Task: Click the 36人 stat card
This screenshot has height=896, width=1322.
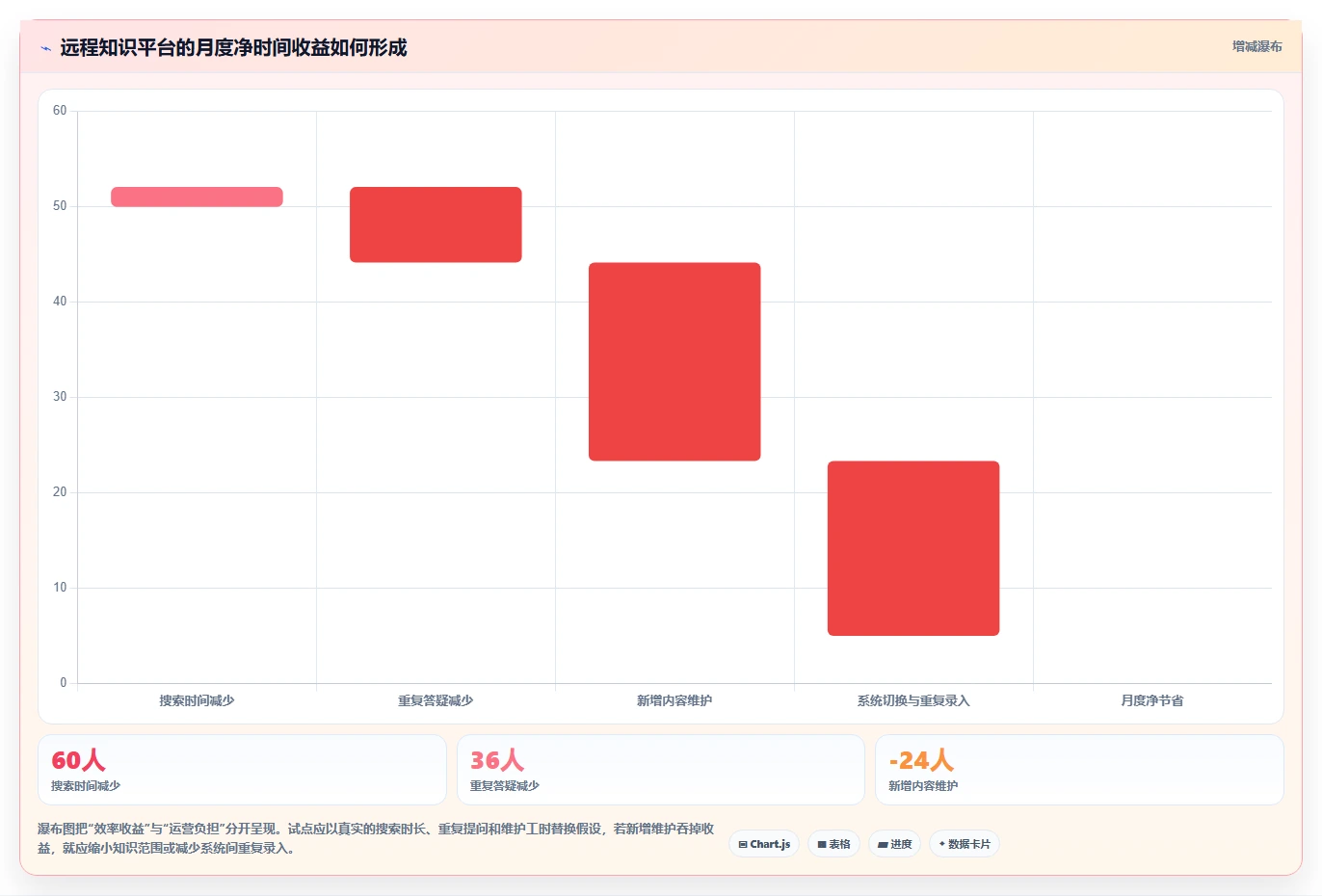Action: tap(661, 770)
